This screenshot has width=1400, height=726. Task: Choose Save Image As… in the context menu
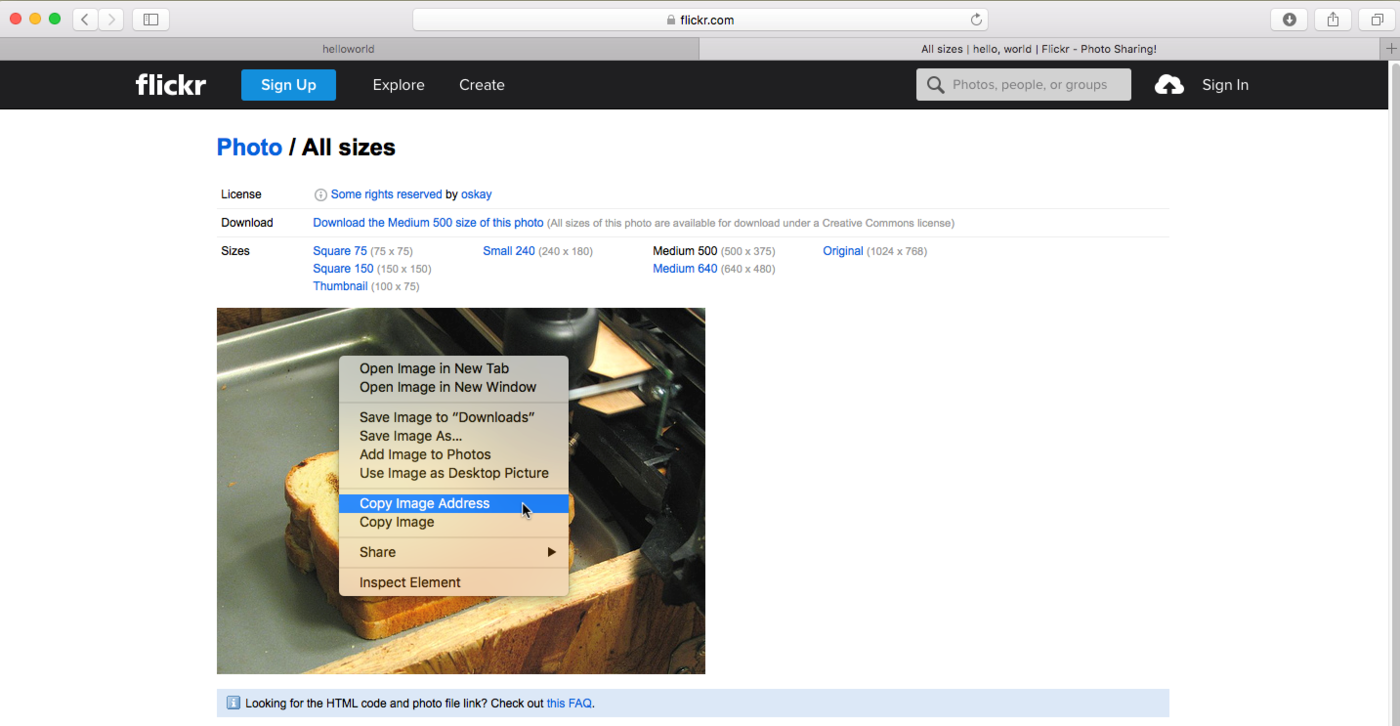[410, 436]
